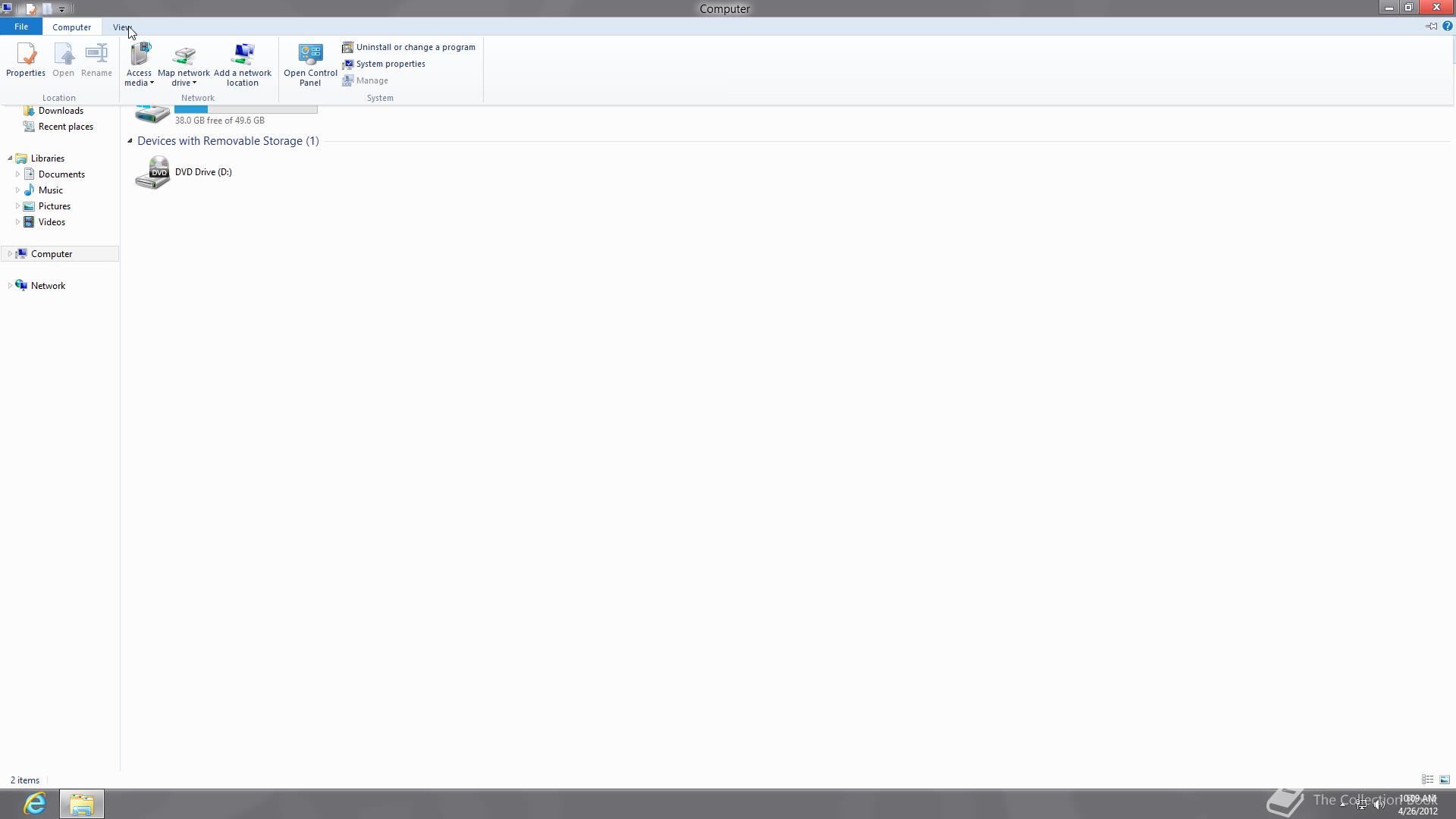This screenshot has height=819, width=1456.
Task: Click the ribbon Help question mark icon
Action: pyautogui.click(x=1447, y=27)
